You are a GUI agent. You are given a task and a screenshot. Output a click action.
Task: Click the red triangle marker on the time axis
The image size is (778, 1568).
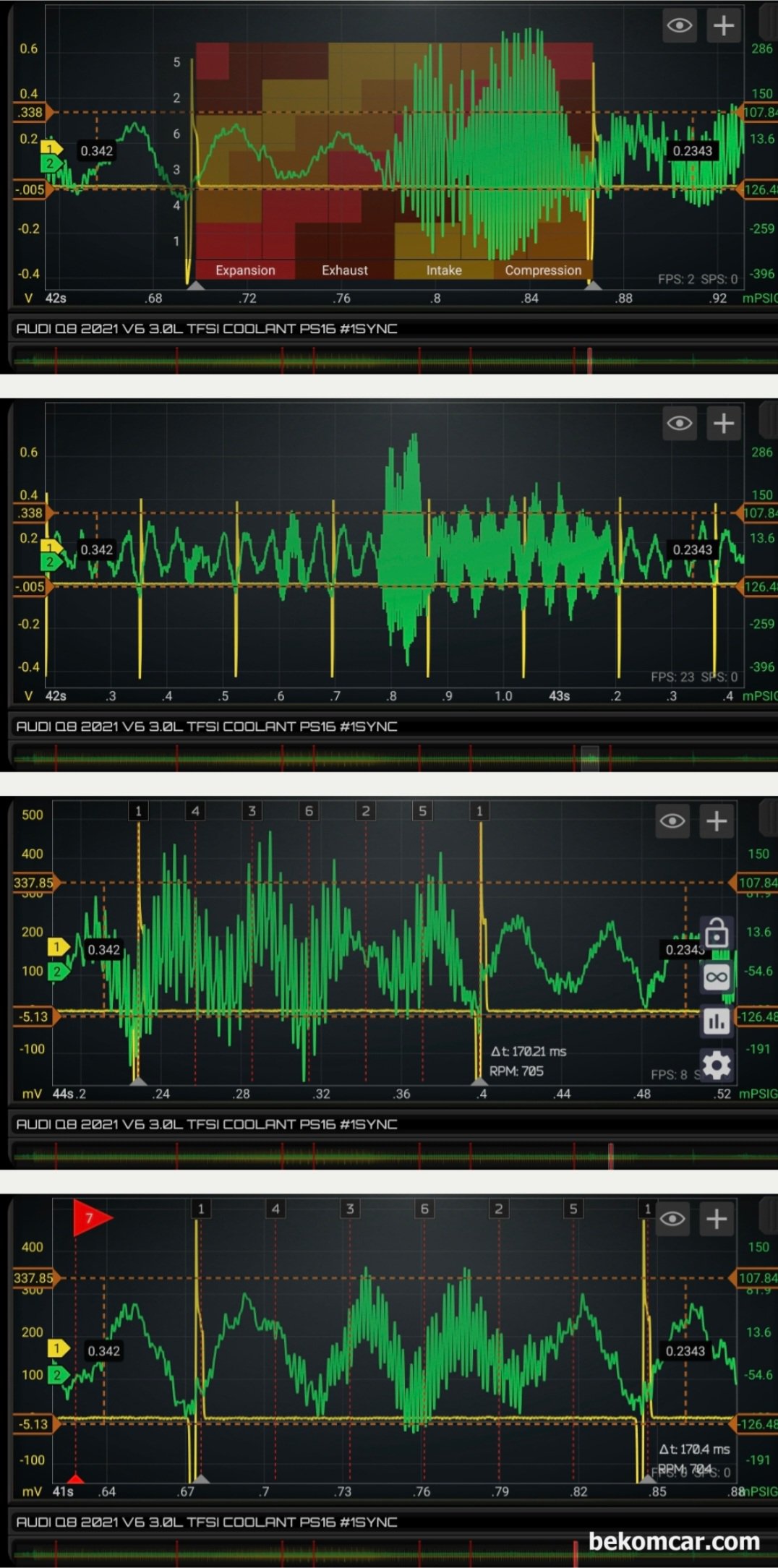coord(75,1478)
